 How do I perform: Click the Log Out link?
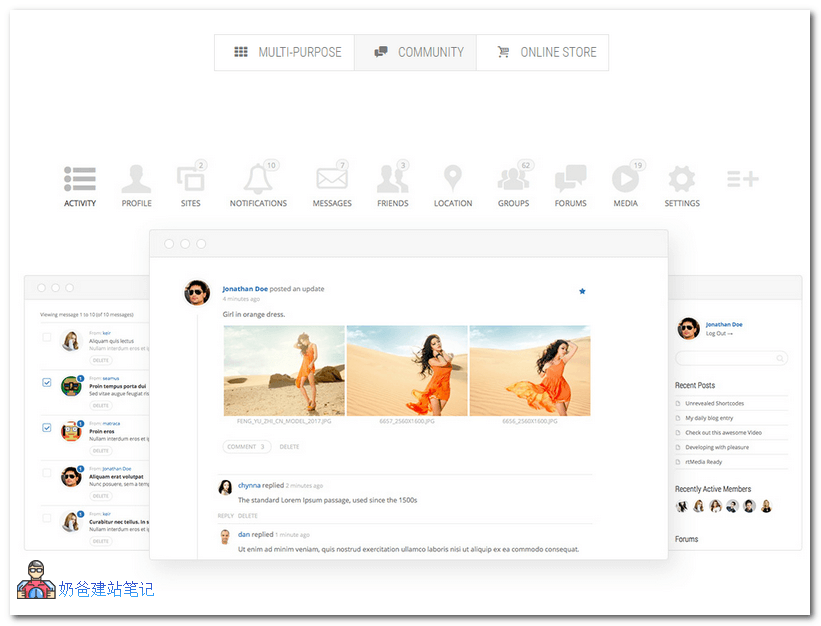(x=718, y=334)
